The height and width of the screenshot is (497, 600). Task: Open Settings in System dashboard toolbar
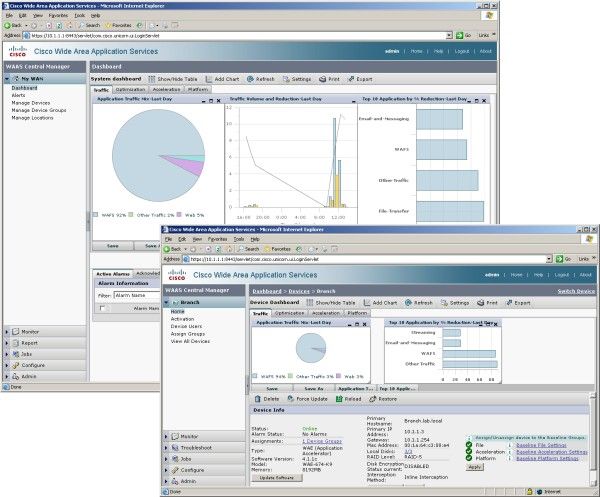pos(297,79)
